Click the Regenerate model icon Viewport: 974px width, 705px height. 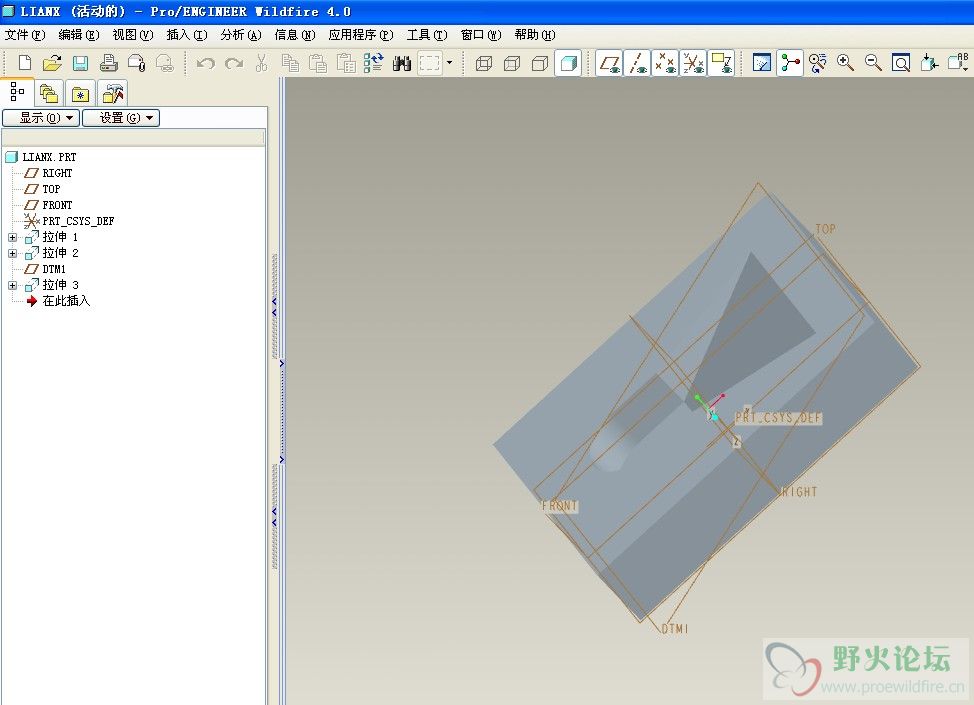(374, 63)
